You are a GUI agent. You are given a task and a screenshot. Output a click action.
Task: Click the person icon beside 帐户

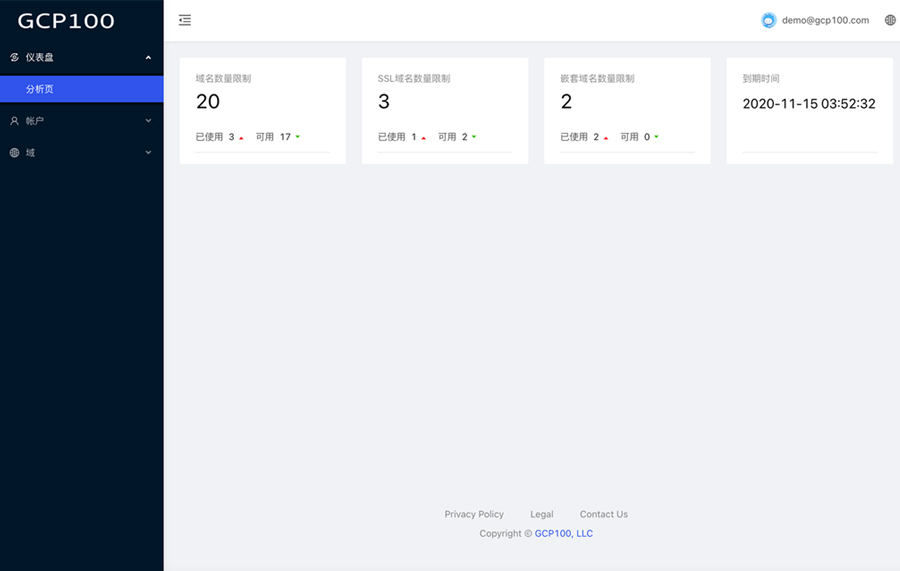(x=14, y=121)
